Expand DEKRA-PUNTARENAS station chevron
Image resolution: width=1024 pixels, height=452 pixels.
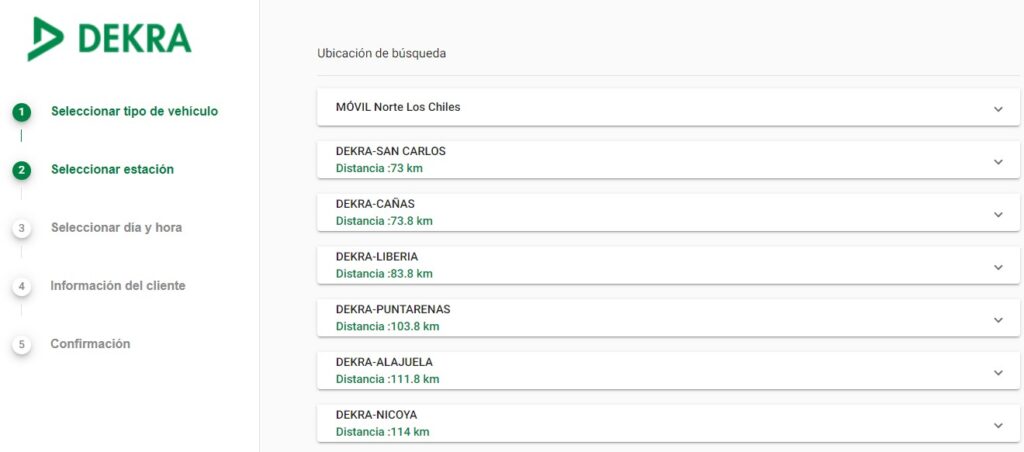(998, 320)
